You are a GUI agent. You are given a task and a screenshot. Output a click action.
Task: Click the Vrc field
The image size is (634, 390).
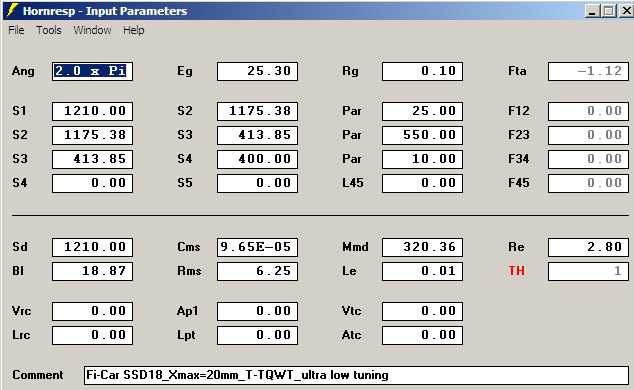(x=92, y=311)
